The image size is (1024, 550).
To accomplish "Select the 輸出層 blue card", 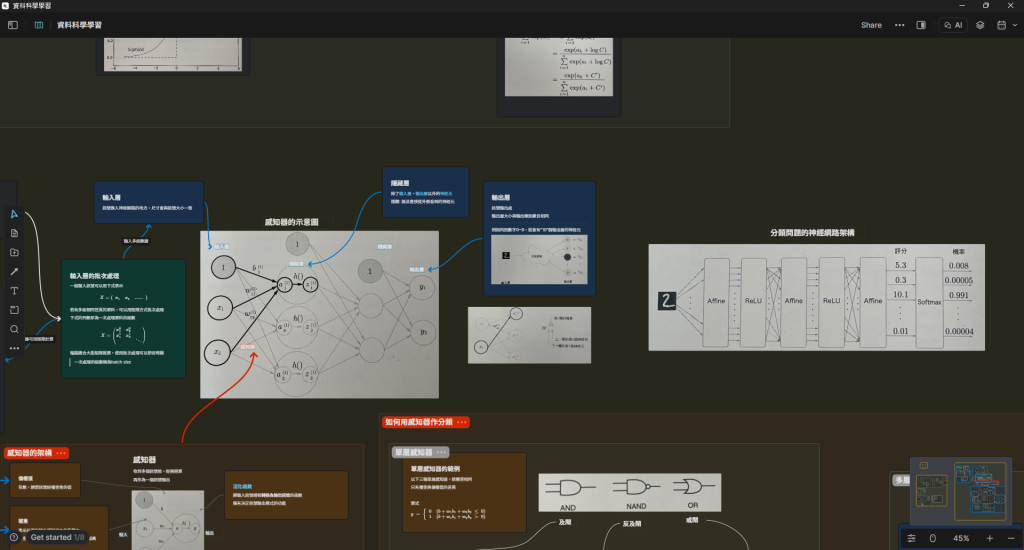I will [x=539, y=238].
